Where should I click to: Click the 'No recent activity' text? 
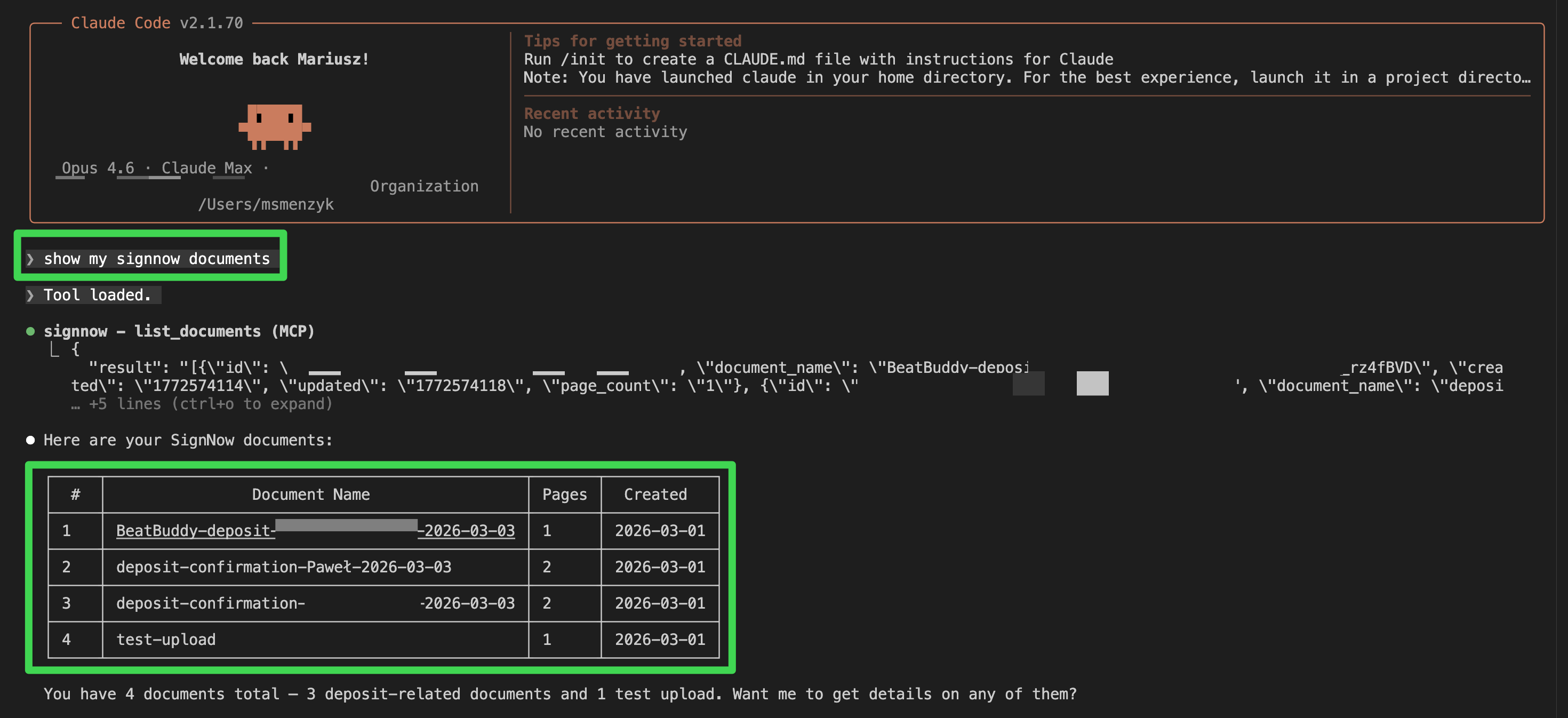[x=605, y=132]
